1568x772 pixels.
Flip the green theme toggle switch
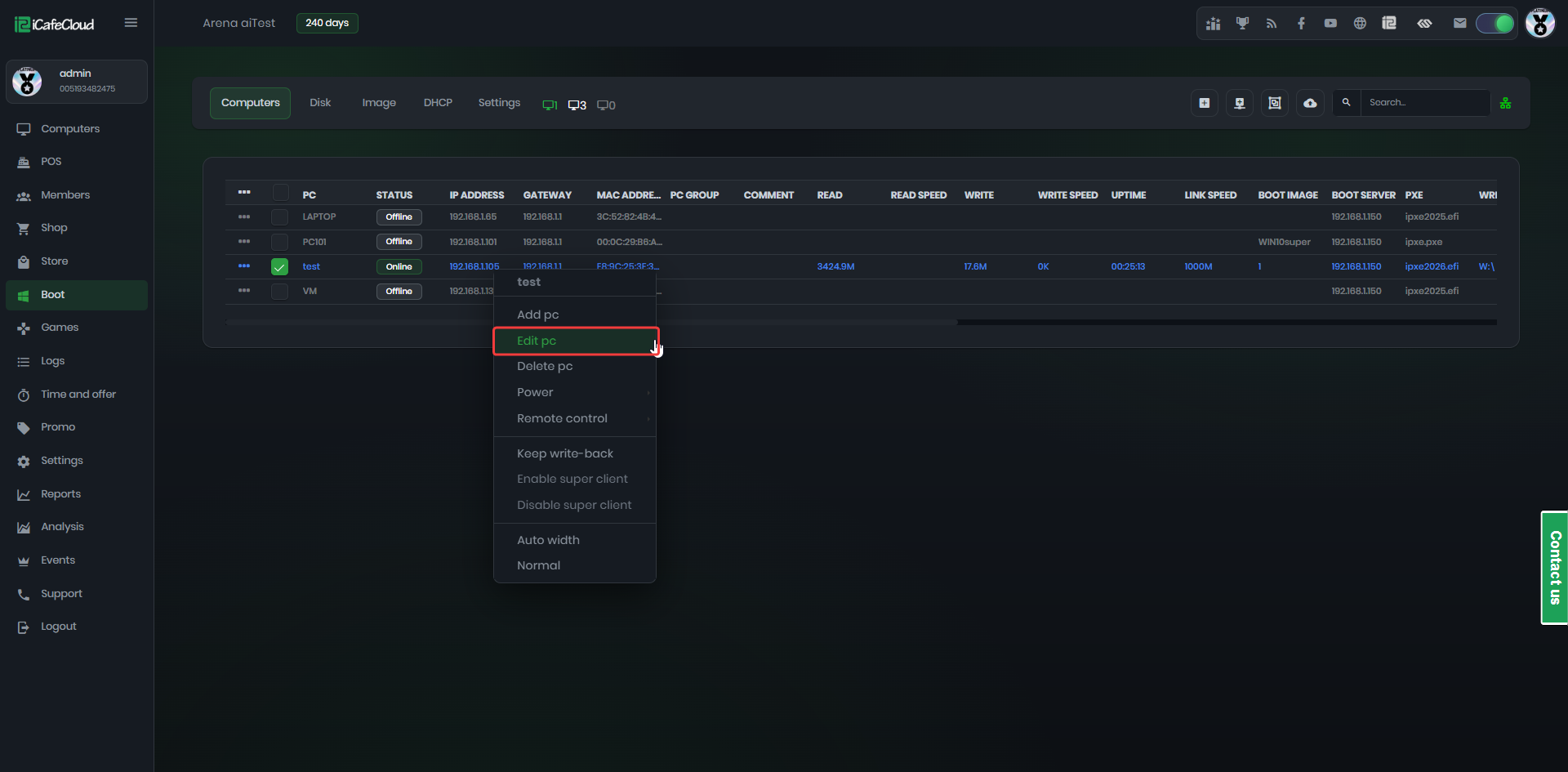click(1494, 23)
